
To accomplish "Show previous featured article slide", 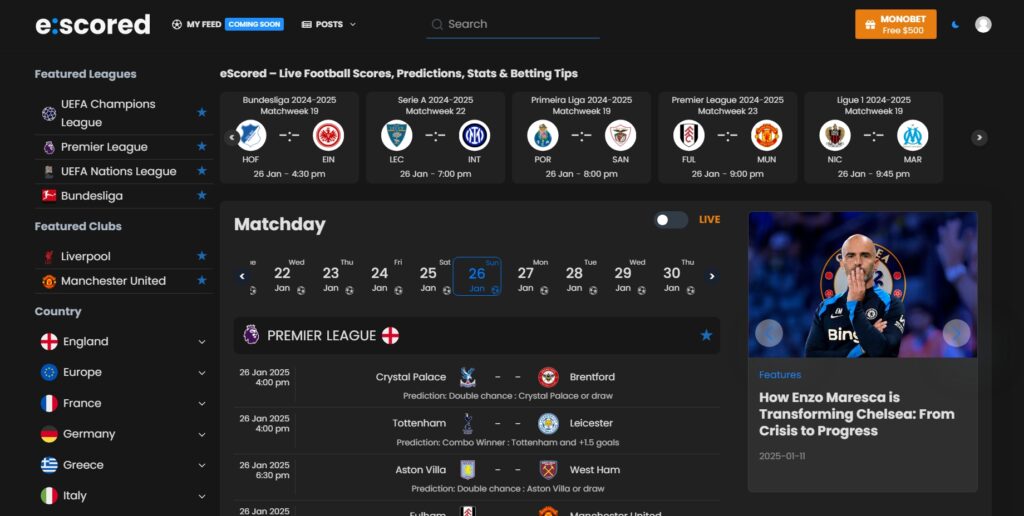I will click(x=769, y=333).
